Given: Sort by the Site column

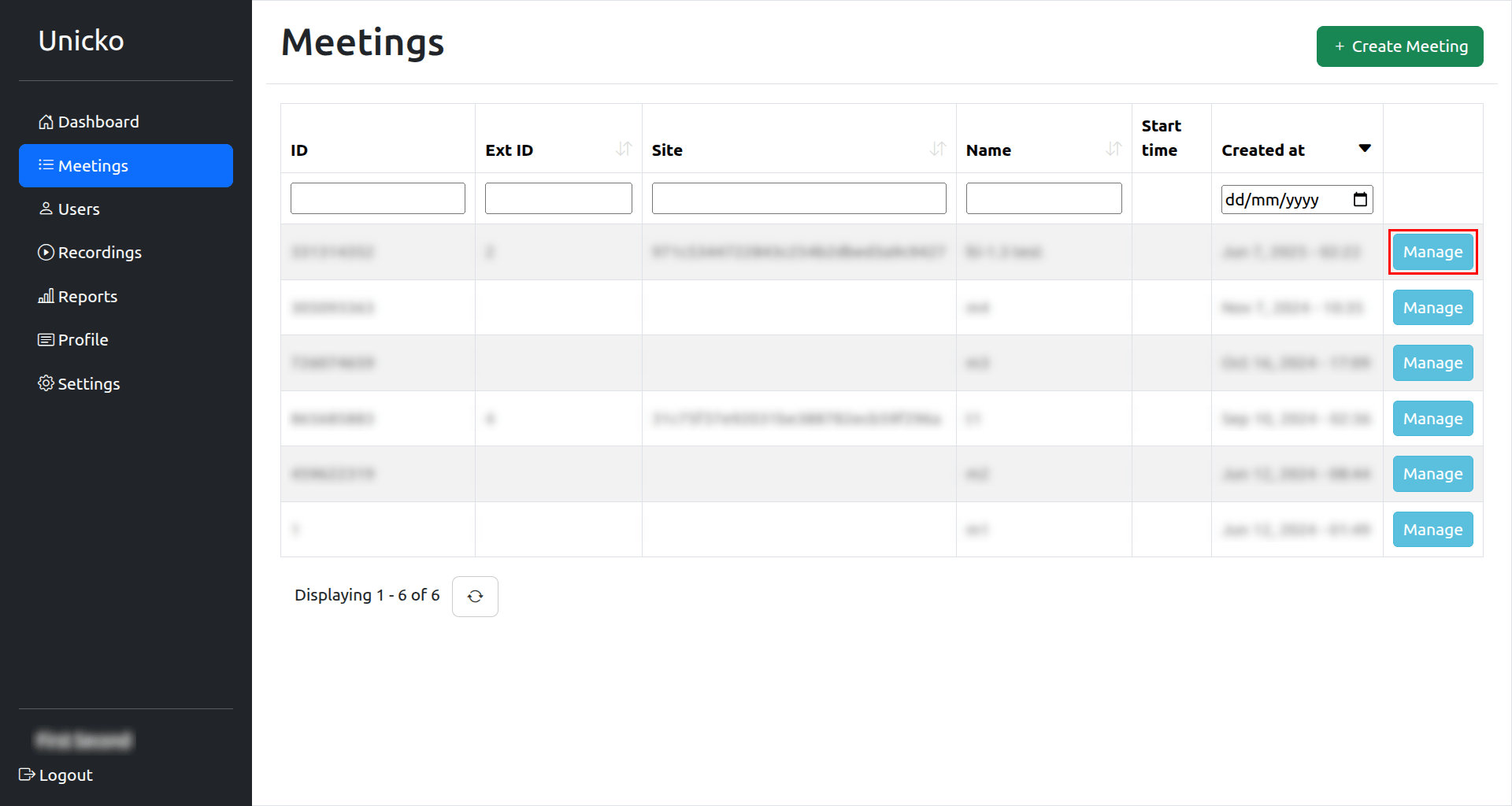Looking at the screenshot, I should tap(937, 149).
